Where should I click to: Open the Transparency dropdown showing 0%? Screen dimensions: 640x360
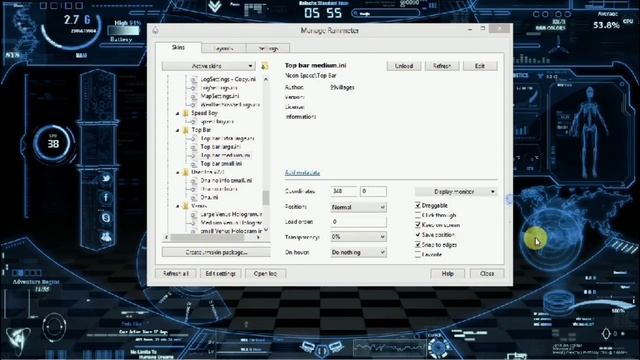(358, 237)
